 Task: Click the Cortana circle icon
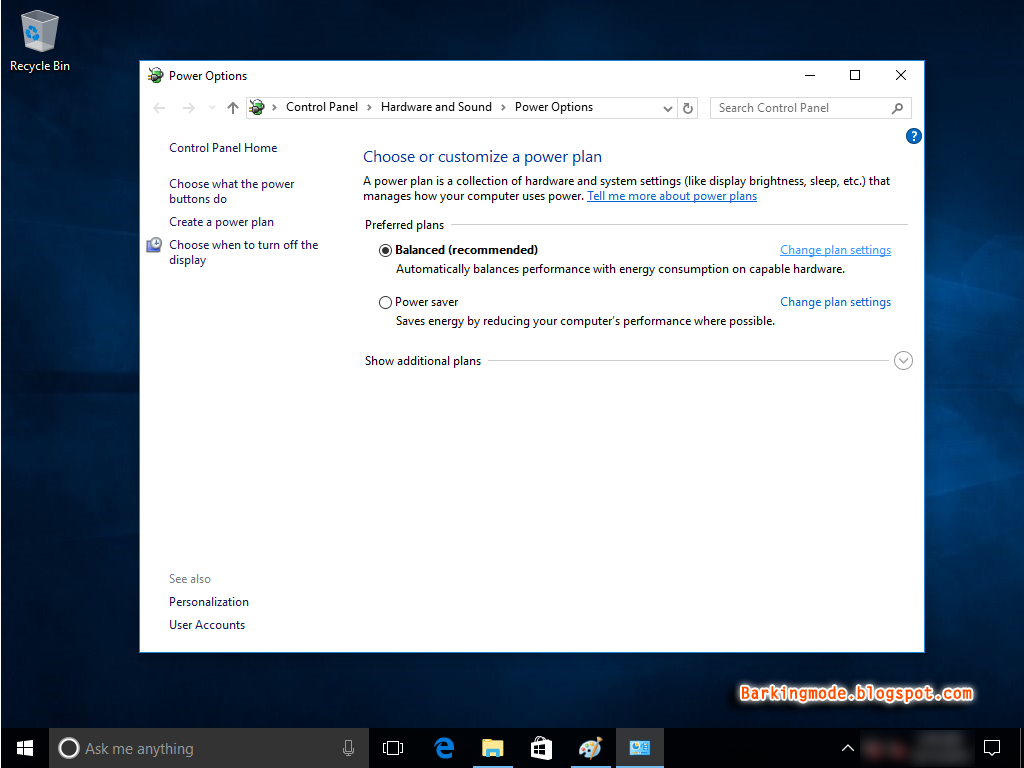click(69, 748)
